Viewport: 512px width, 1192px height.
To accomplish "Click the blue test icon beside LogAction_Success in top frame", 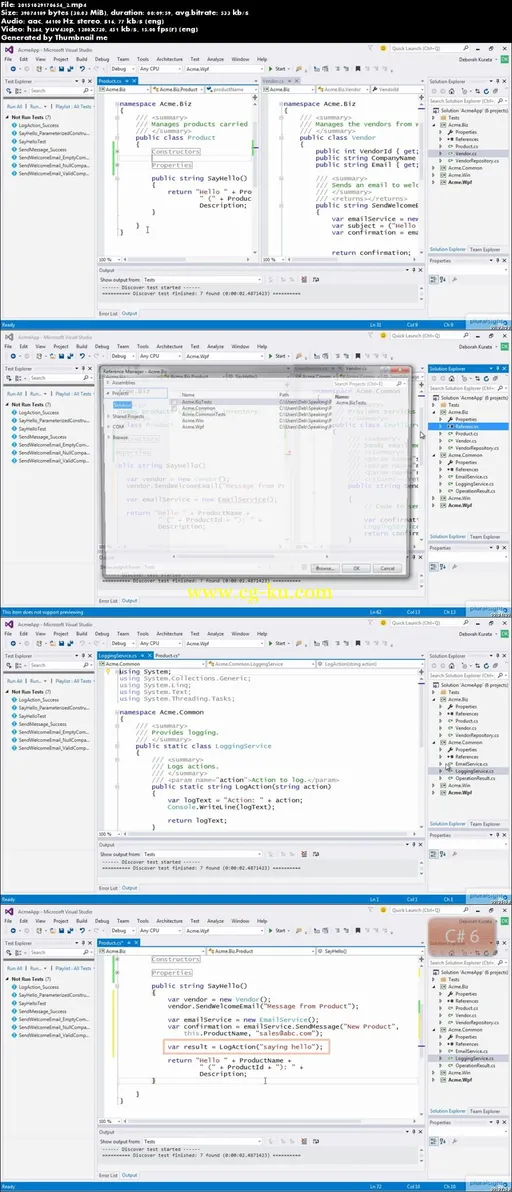I will (x=14, y=125).
